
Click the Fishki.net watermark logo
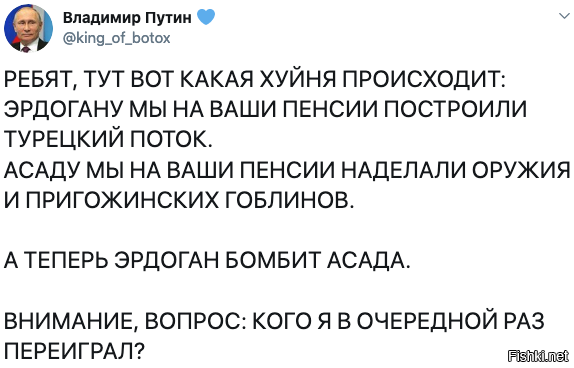pos(539,355)
